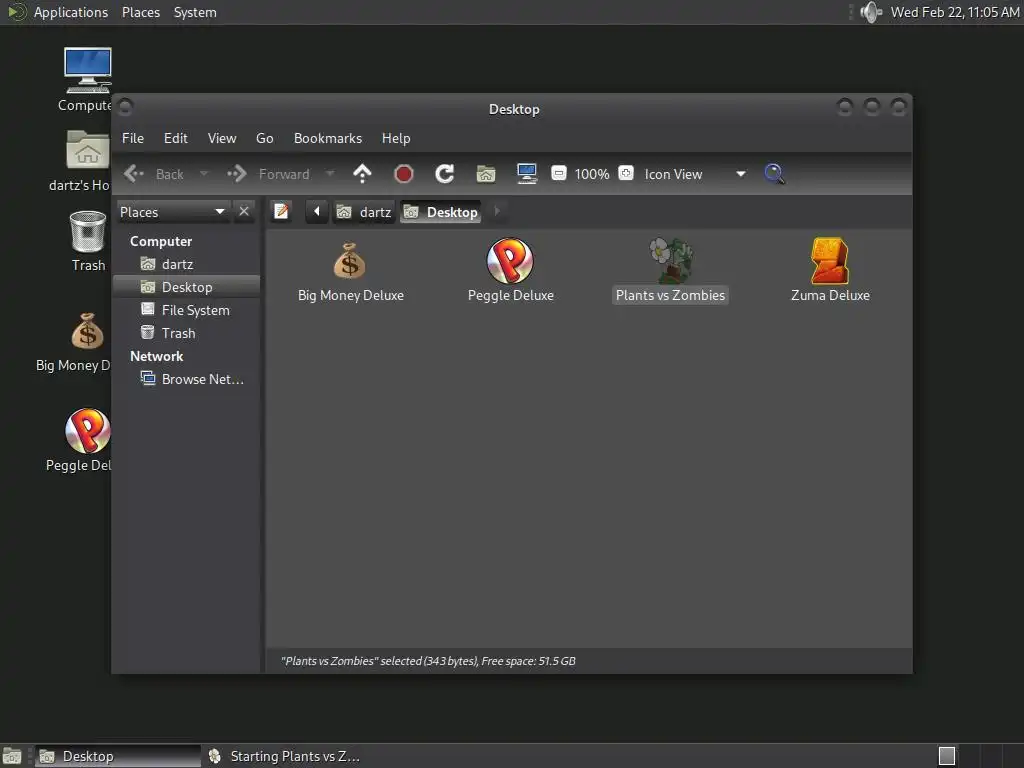Click the date and time clock

point(955,12)
